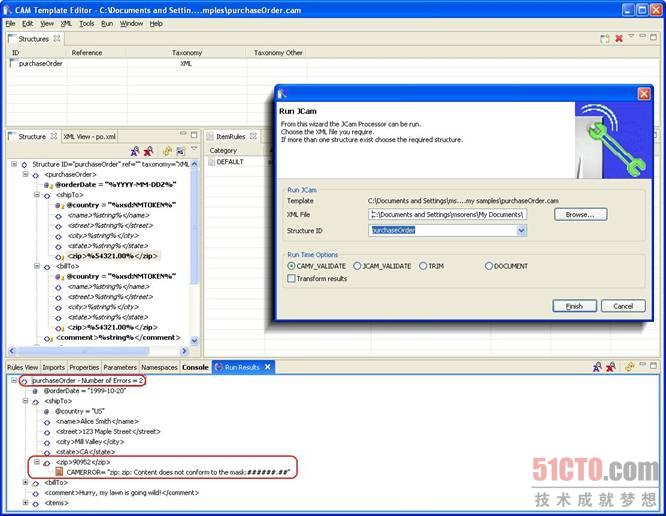Close the Structures tab with its X
Viewport: 666px width, 516px height.
[x=56, y=39]
